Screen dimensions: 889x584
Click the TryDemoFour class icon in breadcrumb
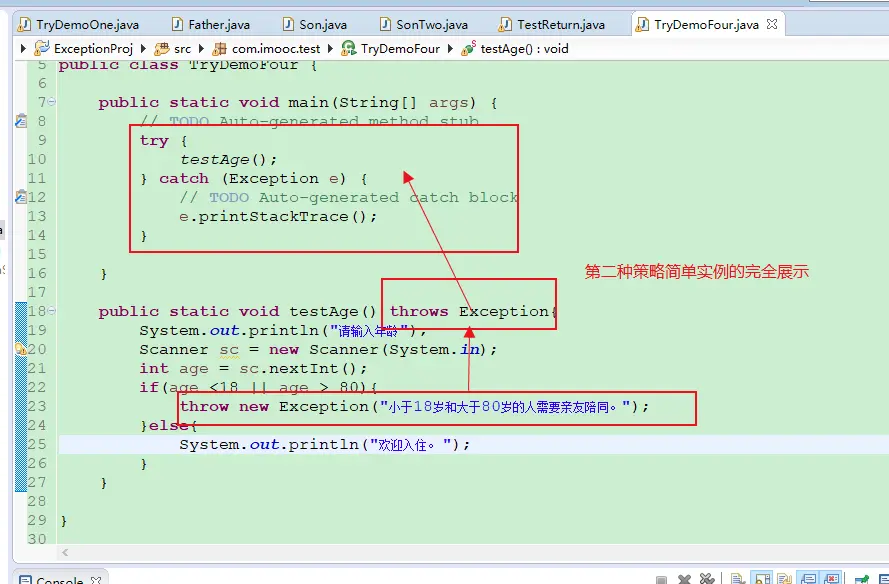349,48
